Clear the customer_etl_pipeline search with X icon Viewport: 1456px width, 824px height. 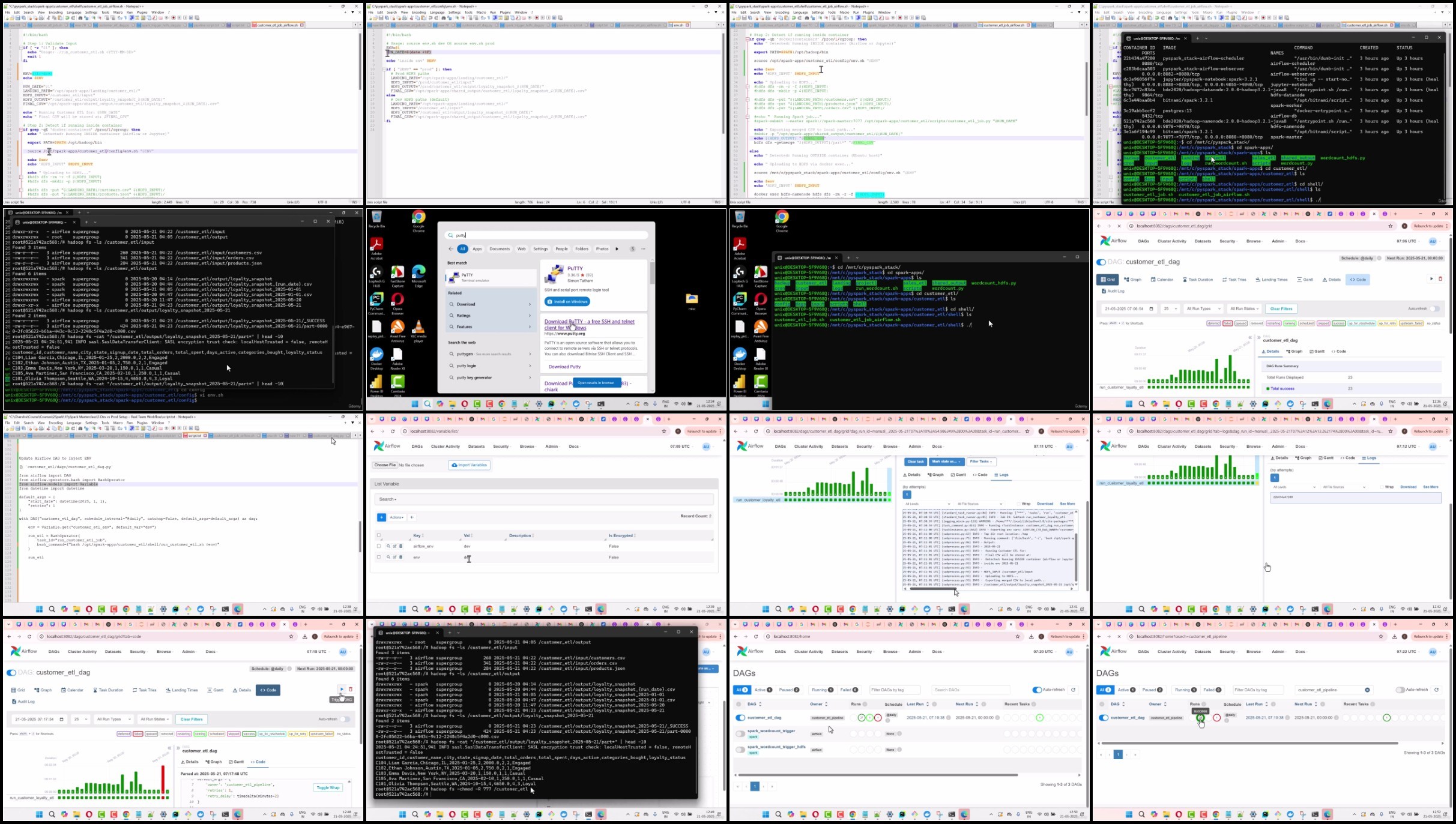point(1367,690)
